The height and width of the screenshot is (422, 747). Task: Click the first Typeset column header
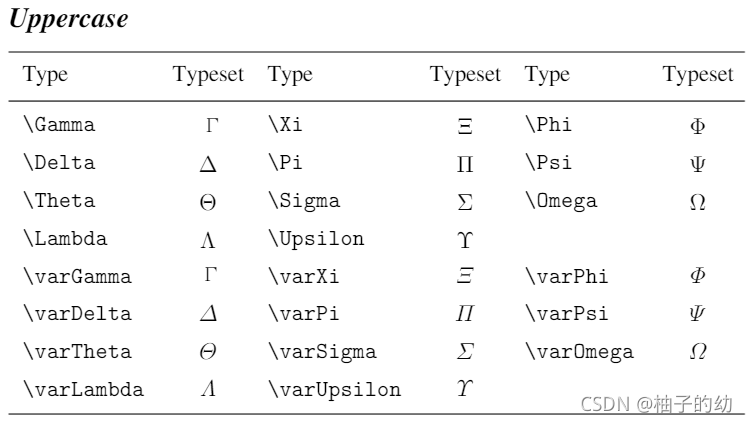pos(208,74)
